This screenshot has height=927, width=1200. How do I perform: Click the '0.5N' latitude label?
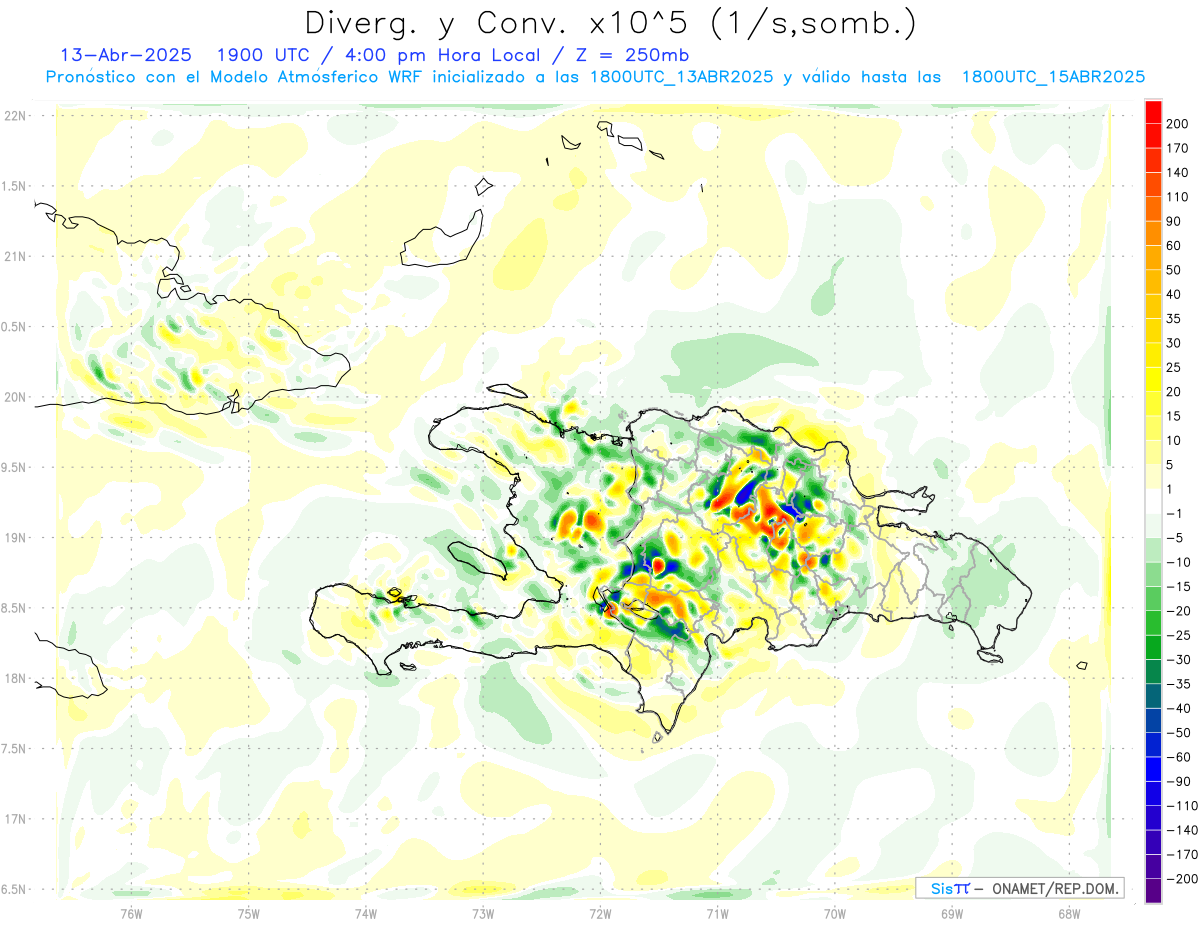(x=14, y=327)
